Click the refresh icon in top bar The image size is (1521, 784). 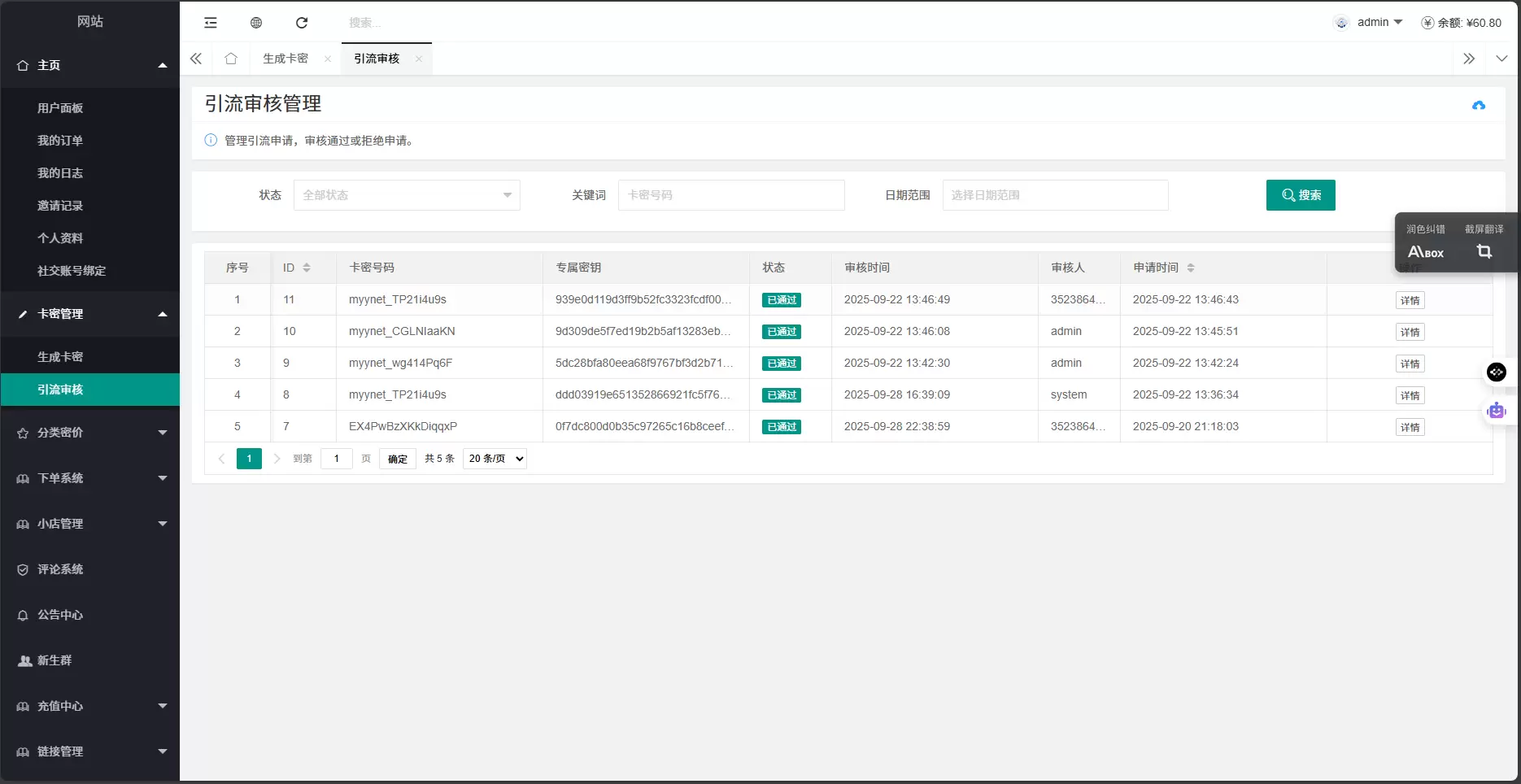pyautogui.click(x=302, y=23)
